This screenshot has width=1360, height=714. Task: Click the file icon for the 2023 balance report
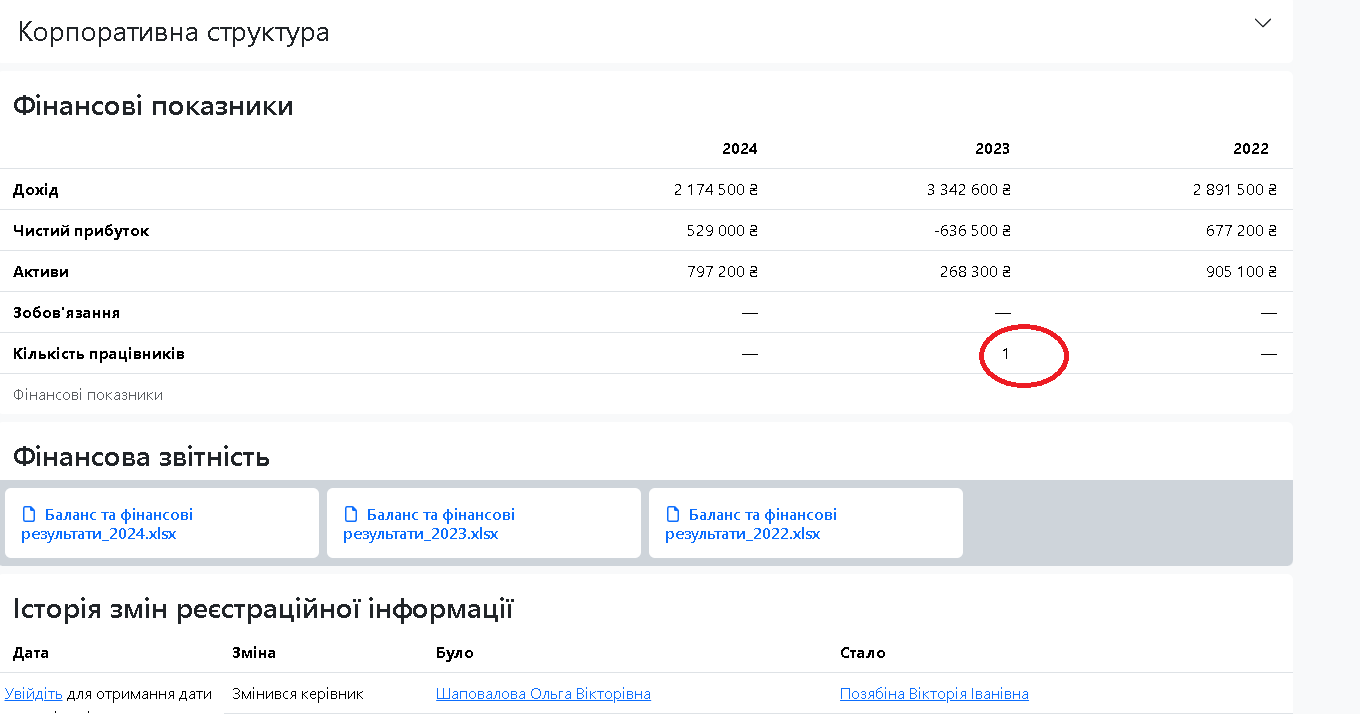tap(351, 515)
